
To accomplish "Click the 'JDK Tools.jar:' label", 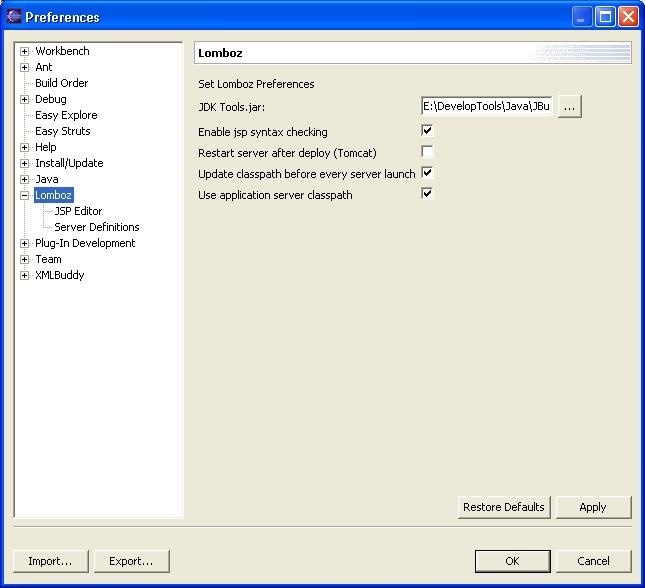I will pos(232,107).
